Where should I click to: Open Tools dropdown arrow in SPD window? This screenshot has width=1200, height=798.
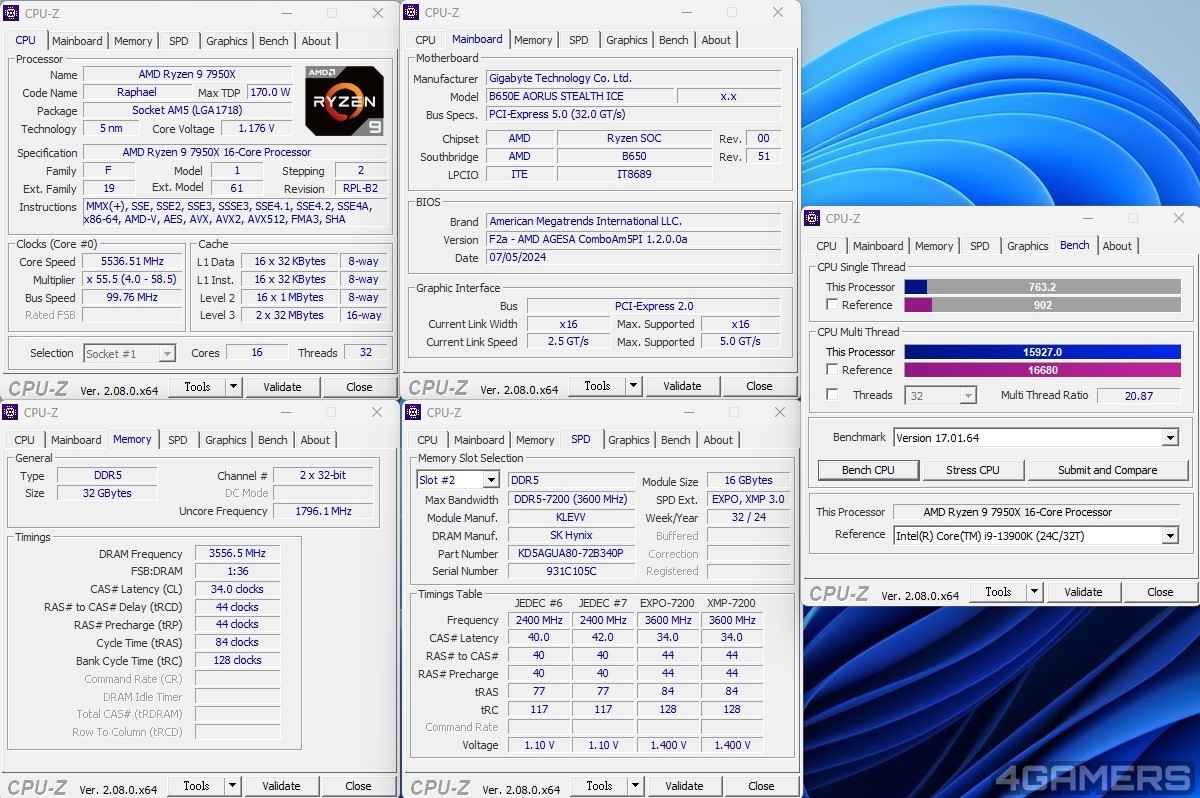(x=635, y=786)
